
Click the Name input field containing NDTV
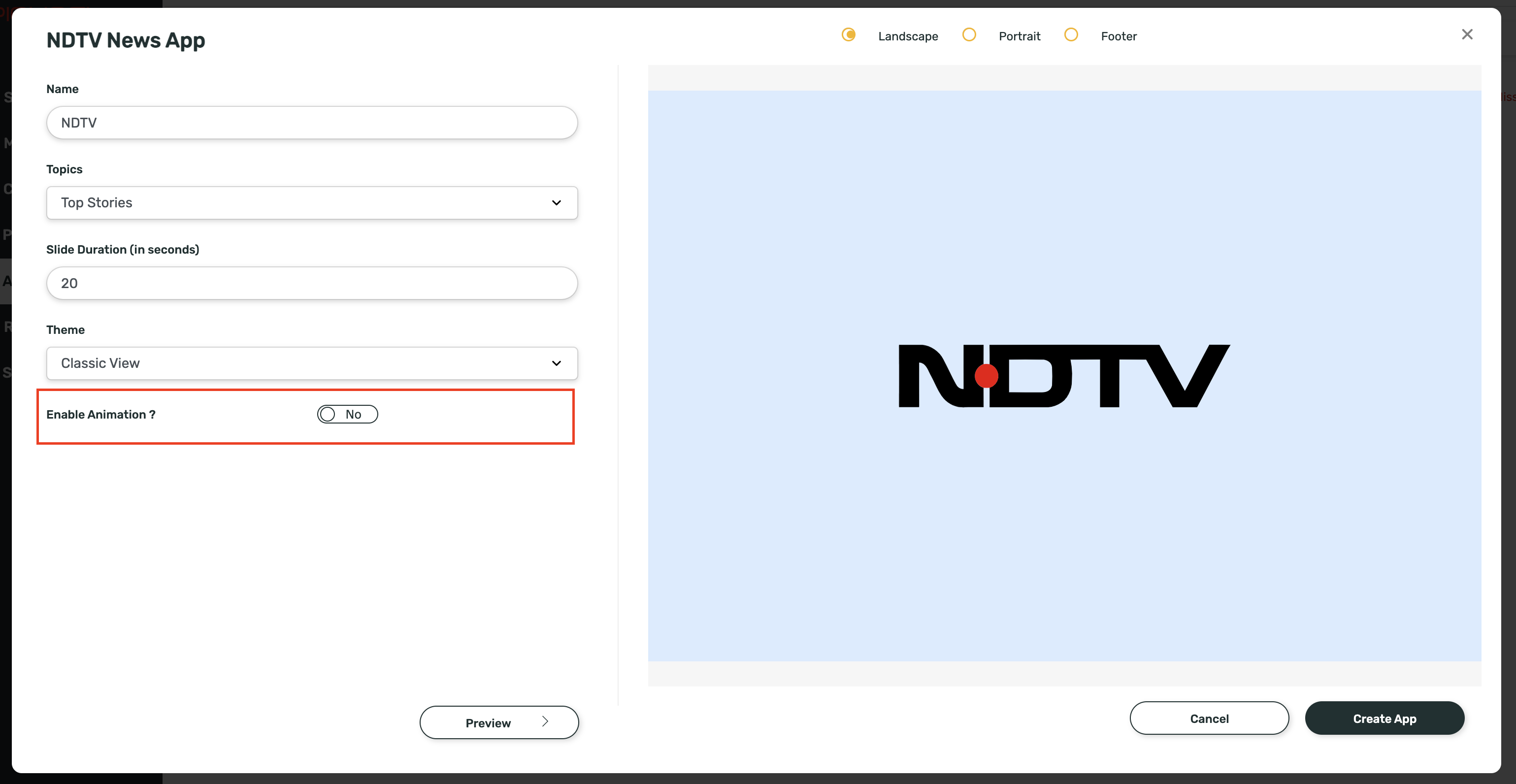312,123
